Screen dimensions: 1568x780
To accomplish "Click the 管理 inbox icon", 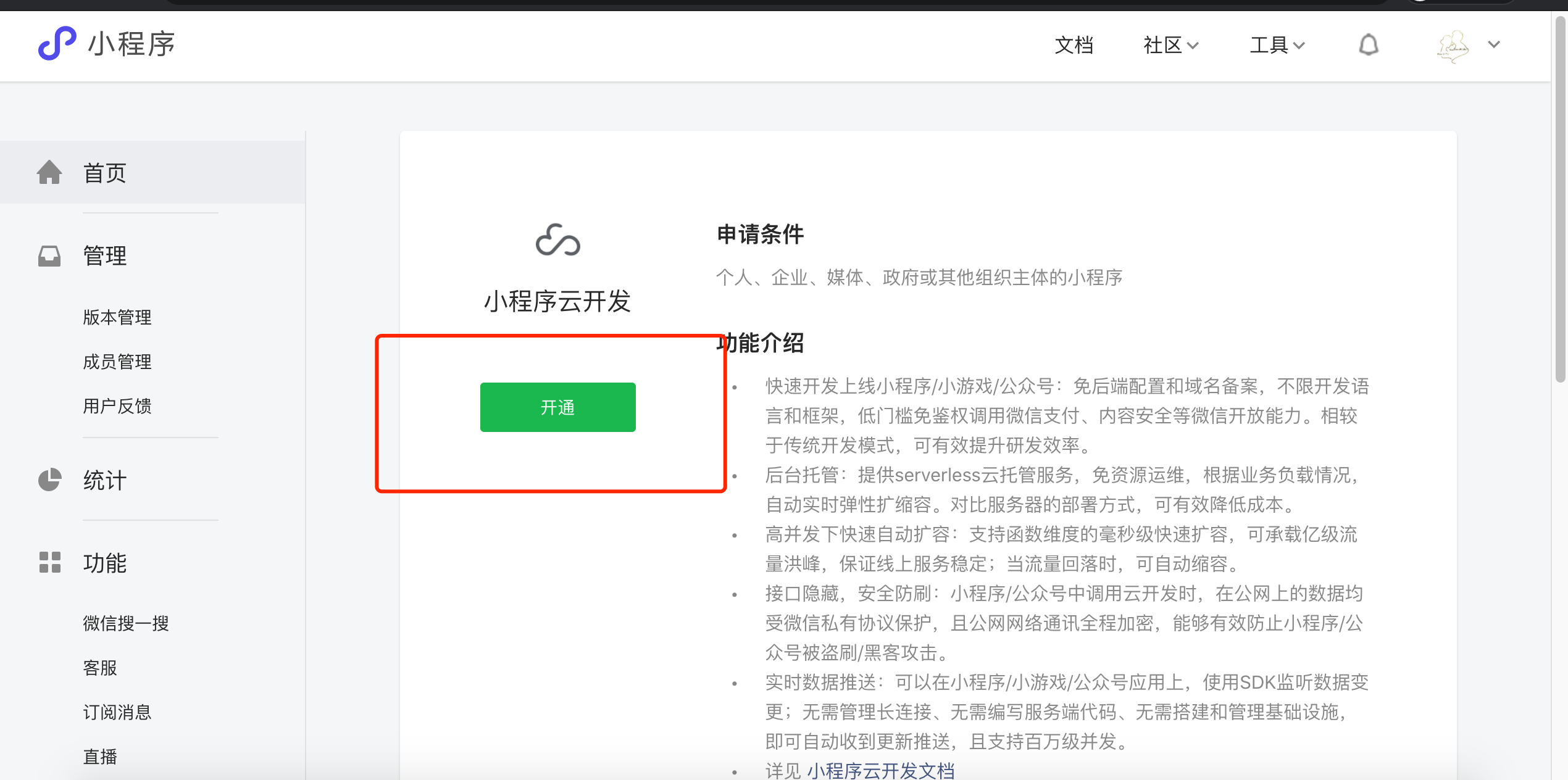I will (49, 255).
